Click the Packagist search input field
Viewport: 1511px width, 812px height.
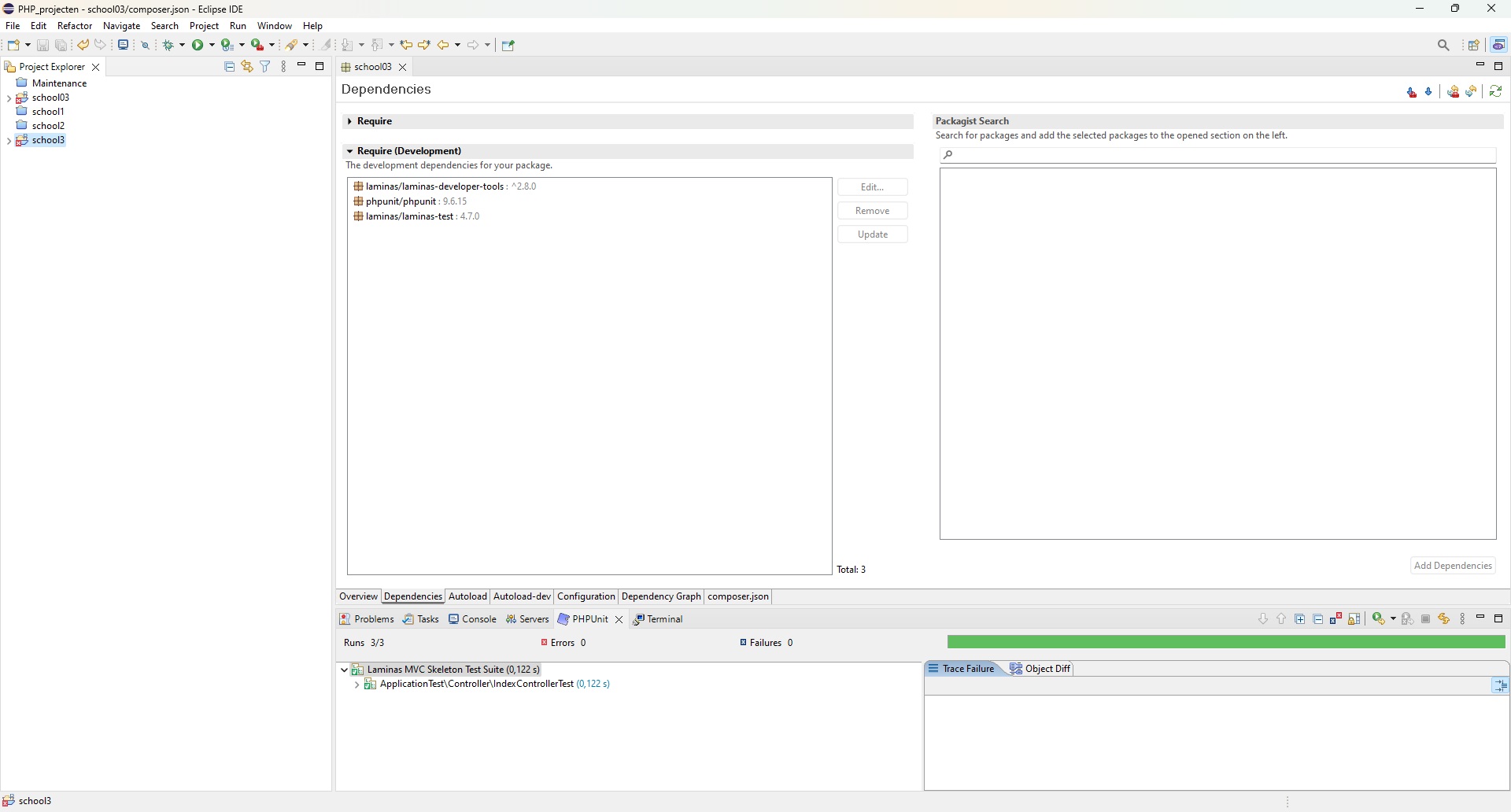pyautogui.click(x=1219, y=156)
